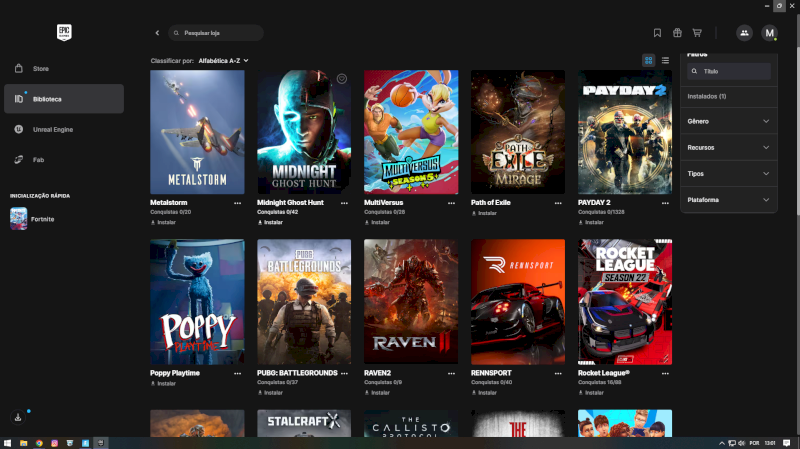The height and width of the screenshot is (449, 800).
Task: Install Midnight Ghost Hunt
Action: [270, 222]
